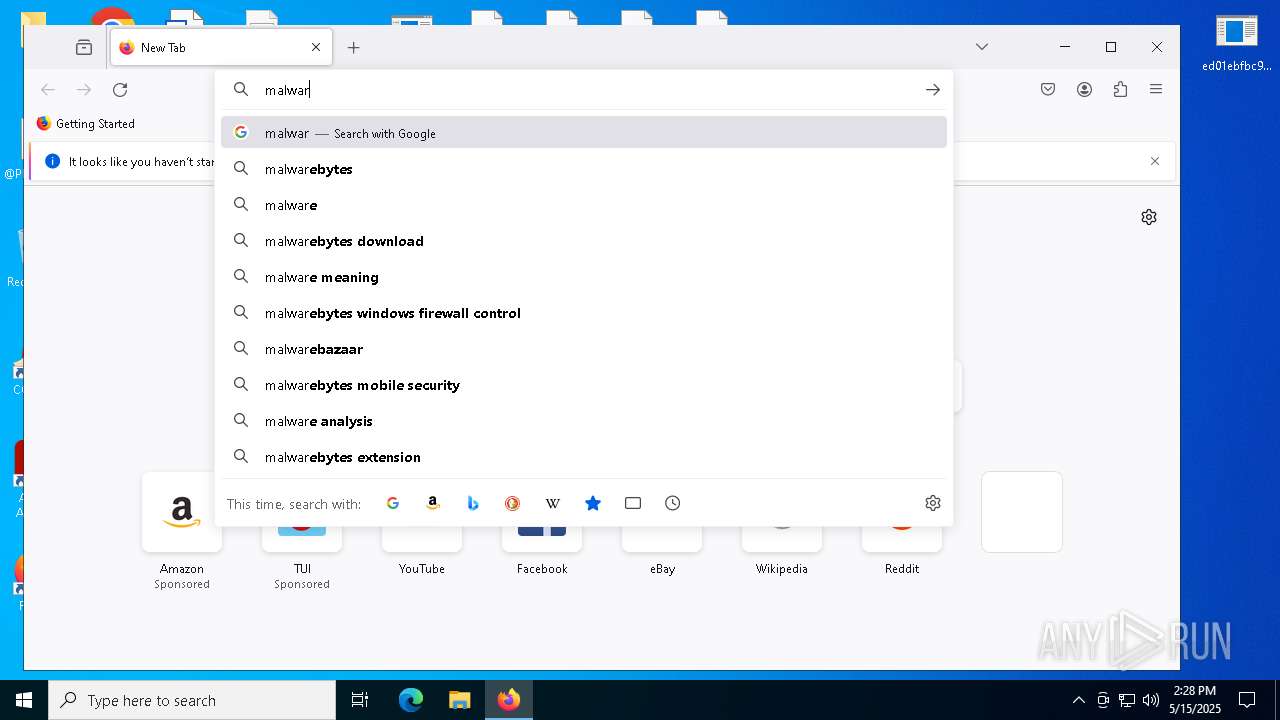Search this time with Amazon icon

433,503
